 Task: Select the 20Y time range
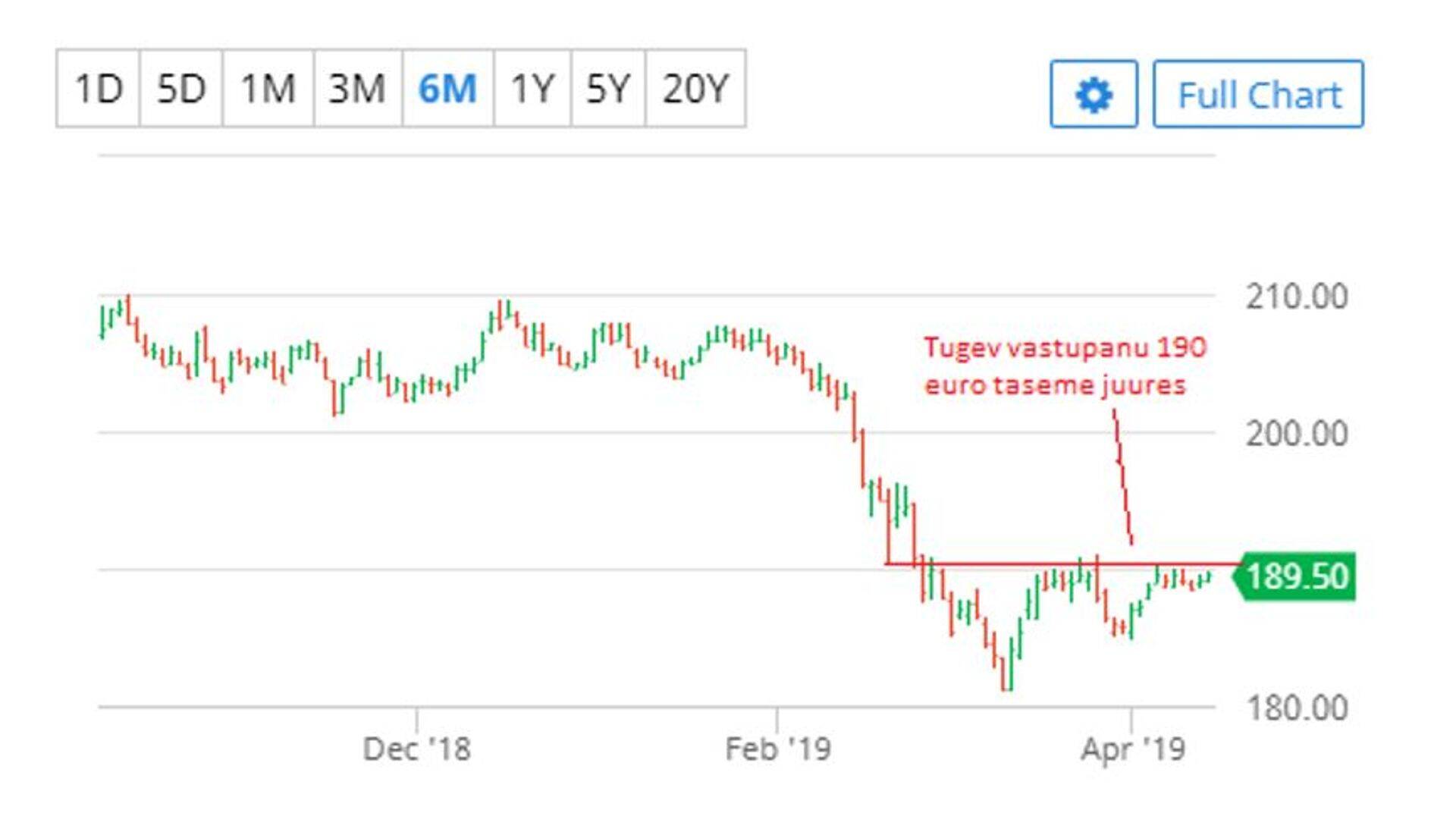[x=695, y=89]
